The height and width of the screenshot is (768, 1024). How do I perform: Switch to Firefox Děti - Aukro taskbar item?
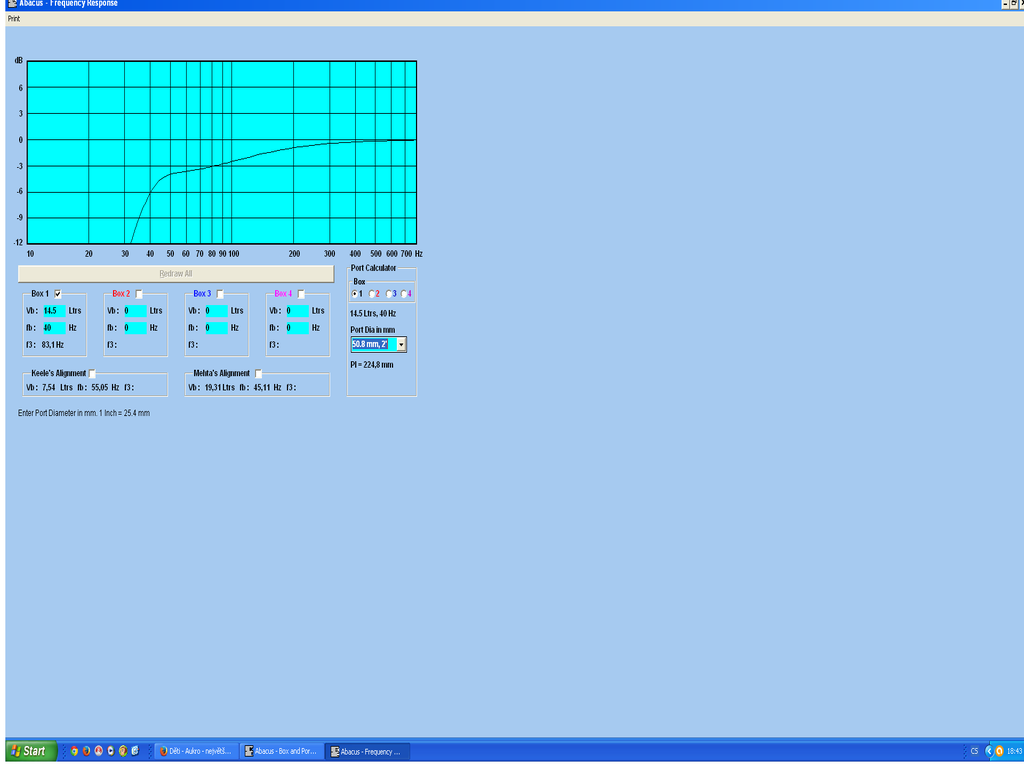point(196,751)
